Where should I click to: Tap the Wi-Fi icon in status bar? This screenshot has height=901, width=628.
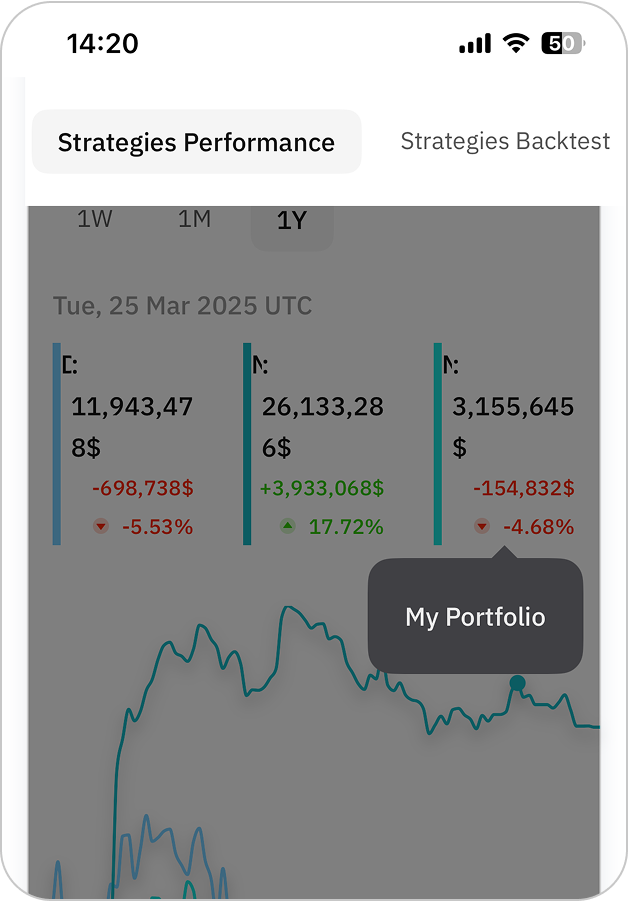[x=516, y=43]
